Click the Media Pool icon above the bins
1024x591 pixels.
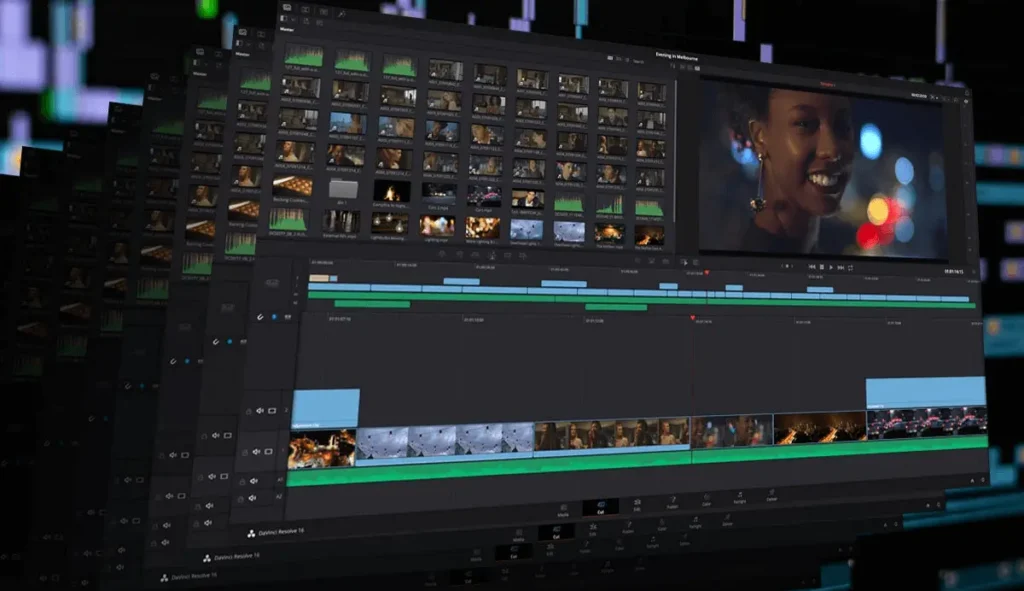click(x=287, y=8)
